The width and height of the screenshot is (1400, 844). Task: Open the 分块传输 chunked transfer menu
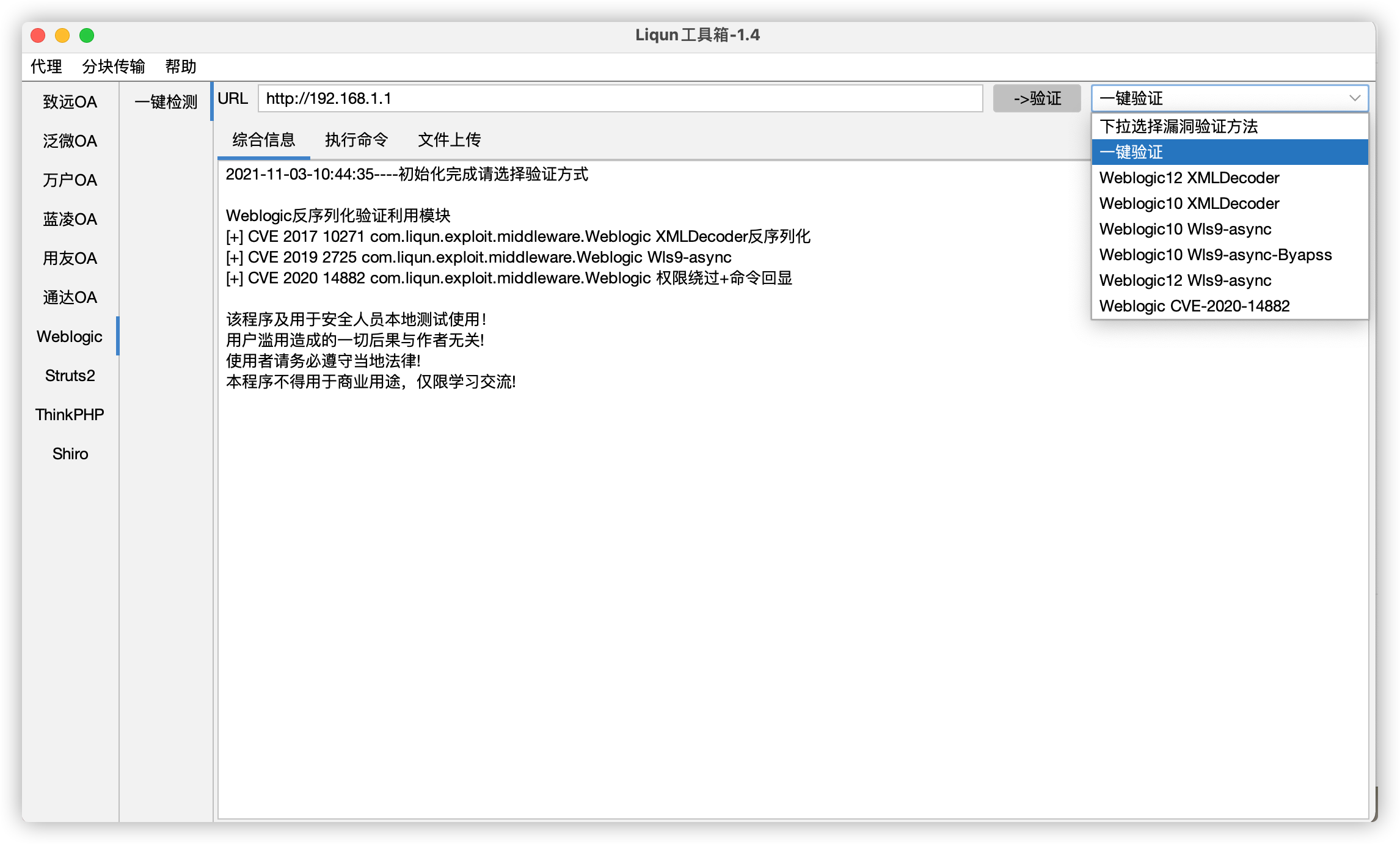(114, 66)
